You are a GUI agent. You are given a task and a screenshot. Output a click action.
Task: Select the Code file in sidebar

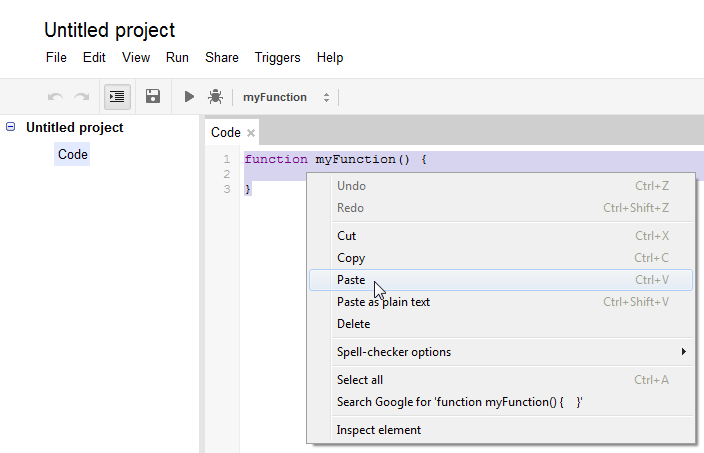[x=72, y=155]
